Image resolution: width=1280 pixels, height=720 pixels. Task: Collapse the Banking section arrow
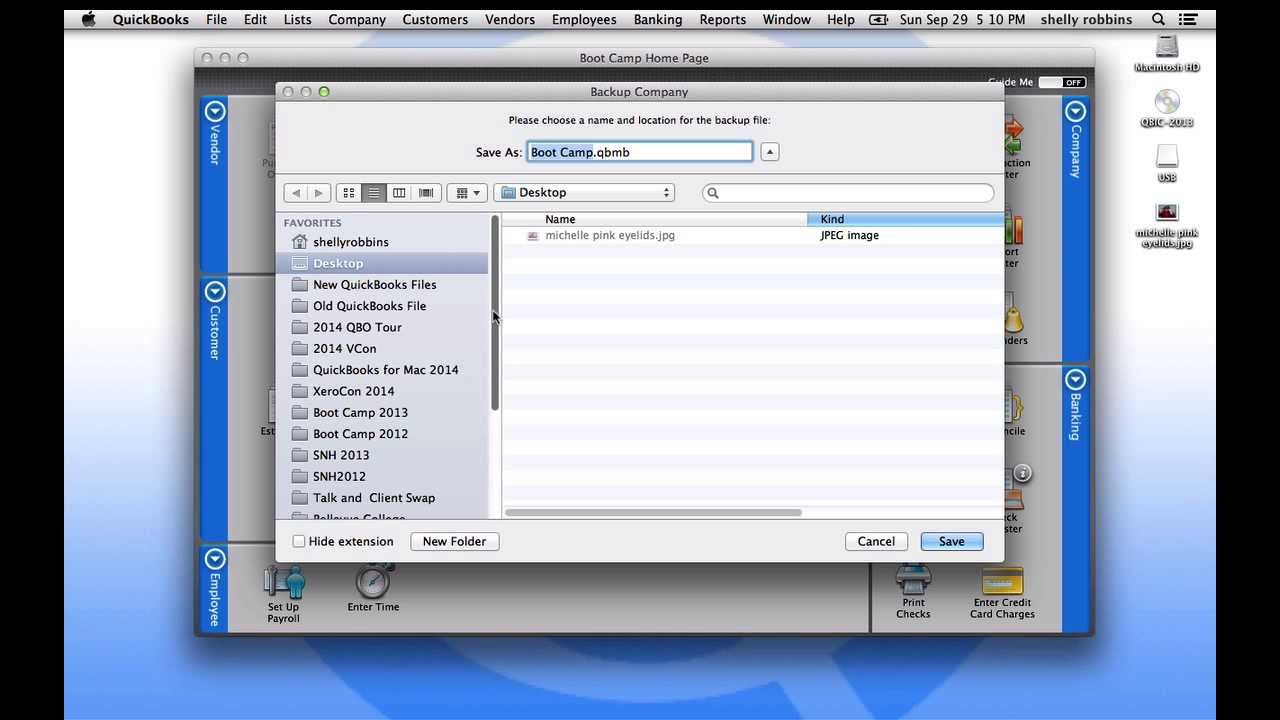point(1075,379)
